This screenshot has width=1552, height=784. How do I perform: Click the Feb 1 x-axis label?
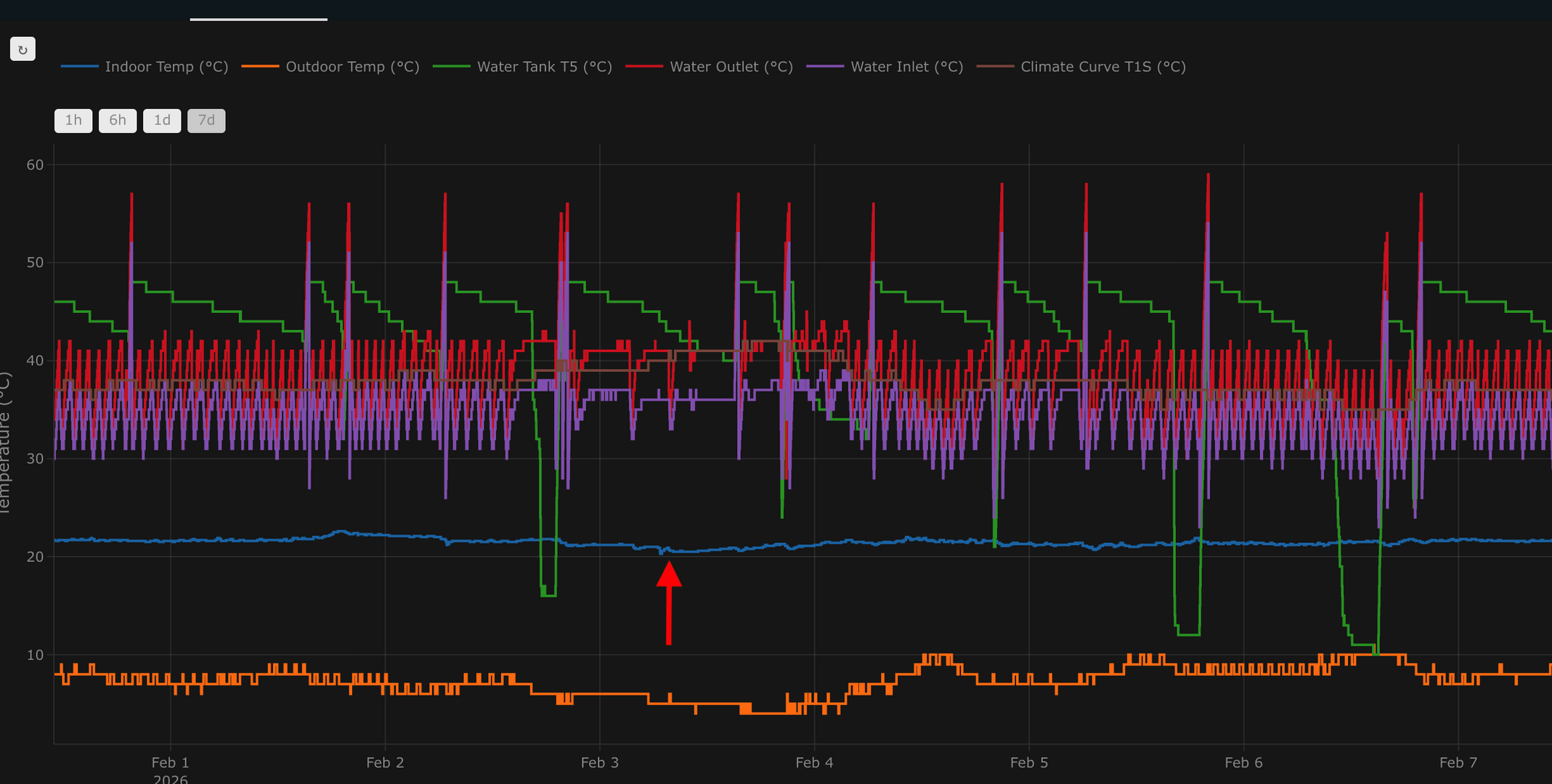click(x=170, y=763)
